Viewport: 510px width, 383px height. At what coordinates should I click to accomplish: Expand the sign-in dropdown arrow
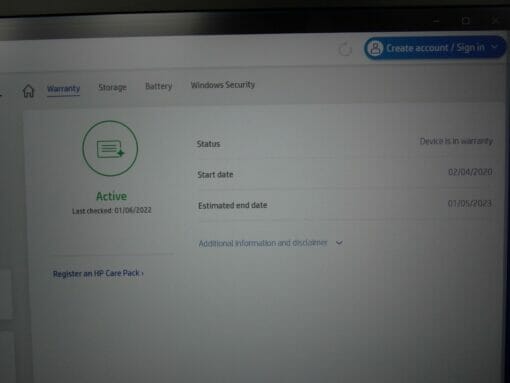495,47
